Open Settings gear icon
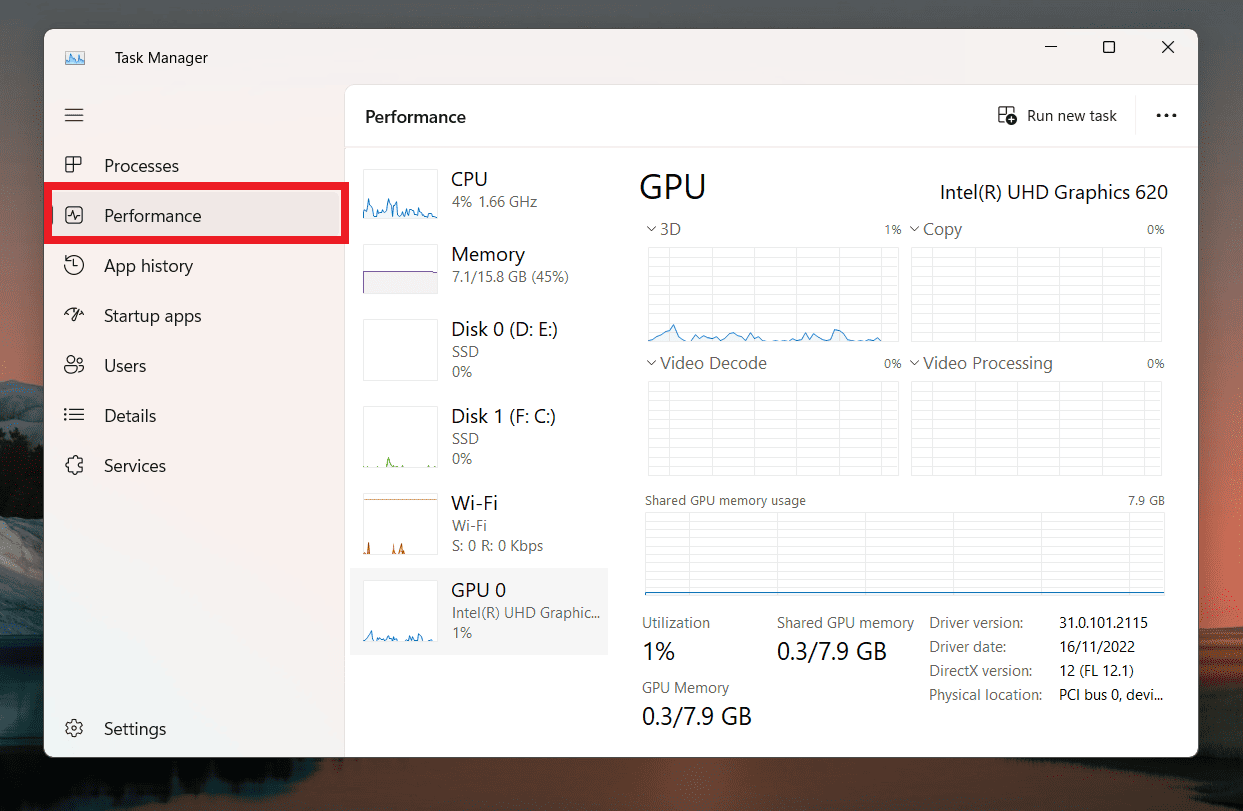 pyautogui.click(x=74, y=729)
